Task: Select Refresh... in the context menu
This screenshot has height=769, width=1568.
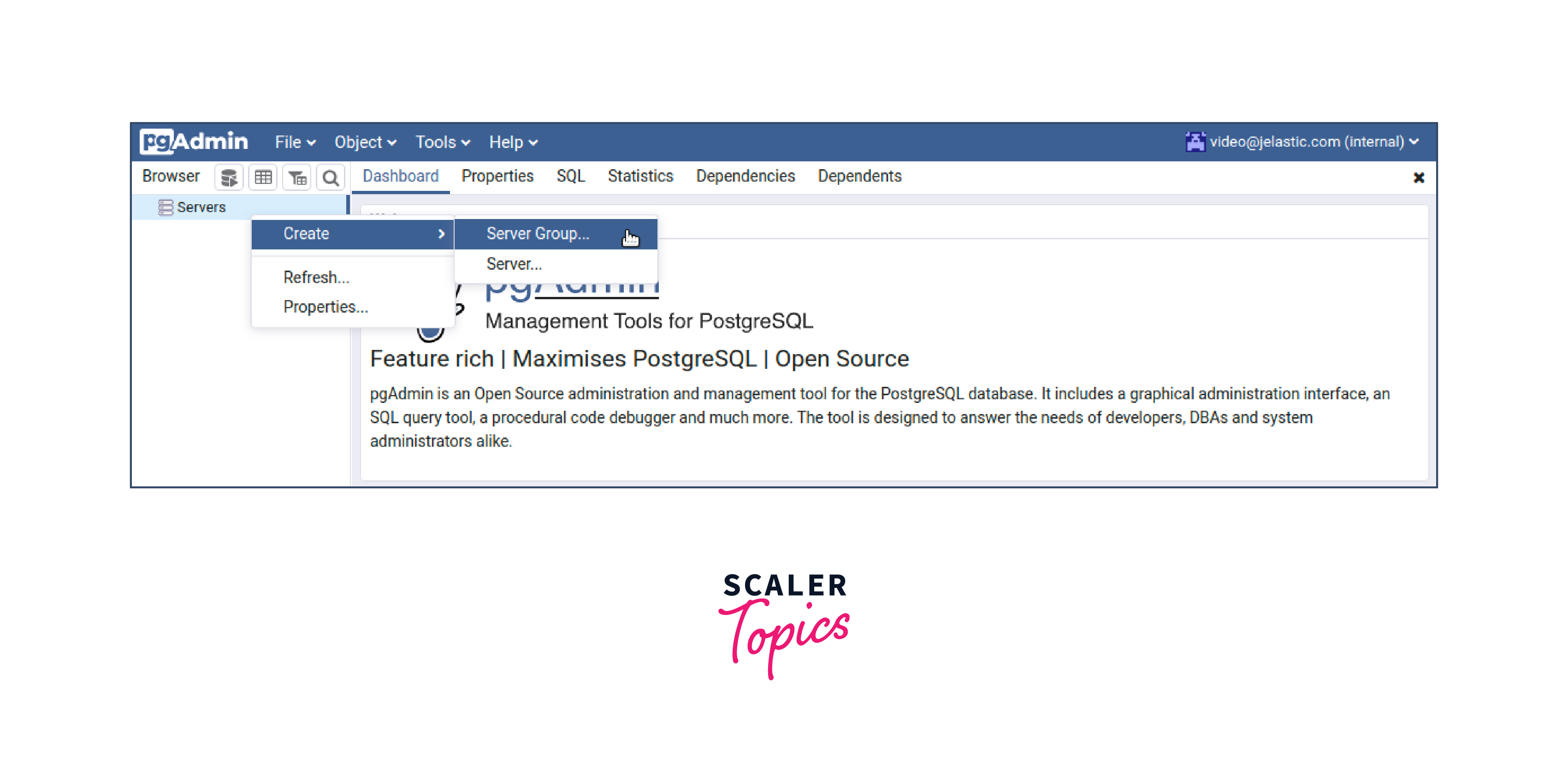Action: click(x=316, y=277)
